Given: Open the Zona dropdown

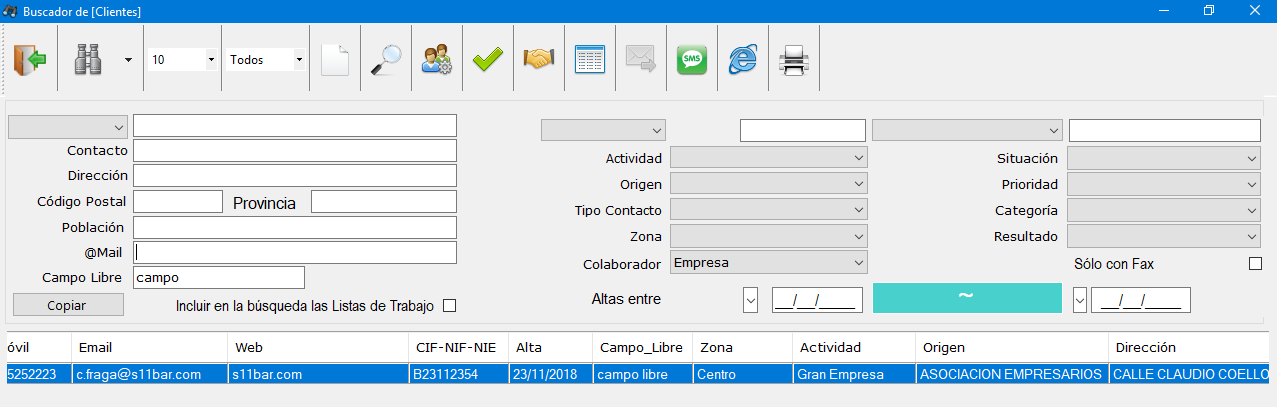Looking at the screenshot, I should [x=768, y=236].
